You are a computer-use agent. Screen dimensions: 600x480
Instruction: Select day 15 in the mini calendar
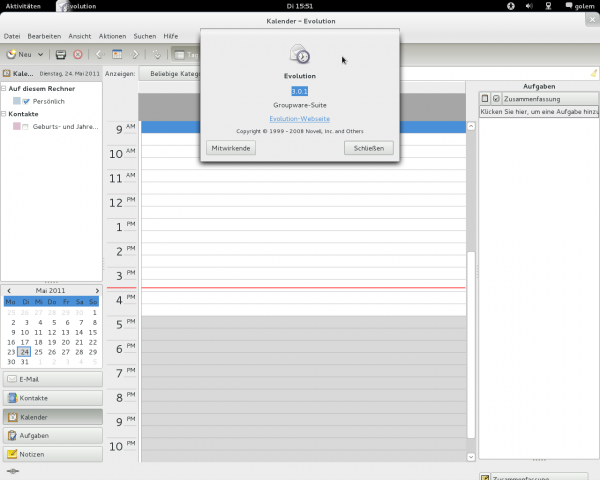pos(93,332)
